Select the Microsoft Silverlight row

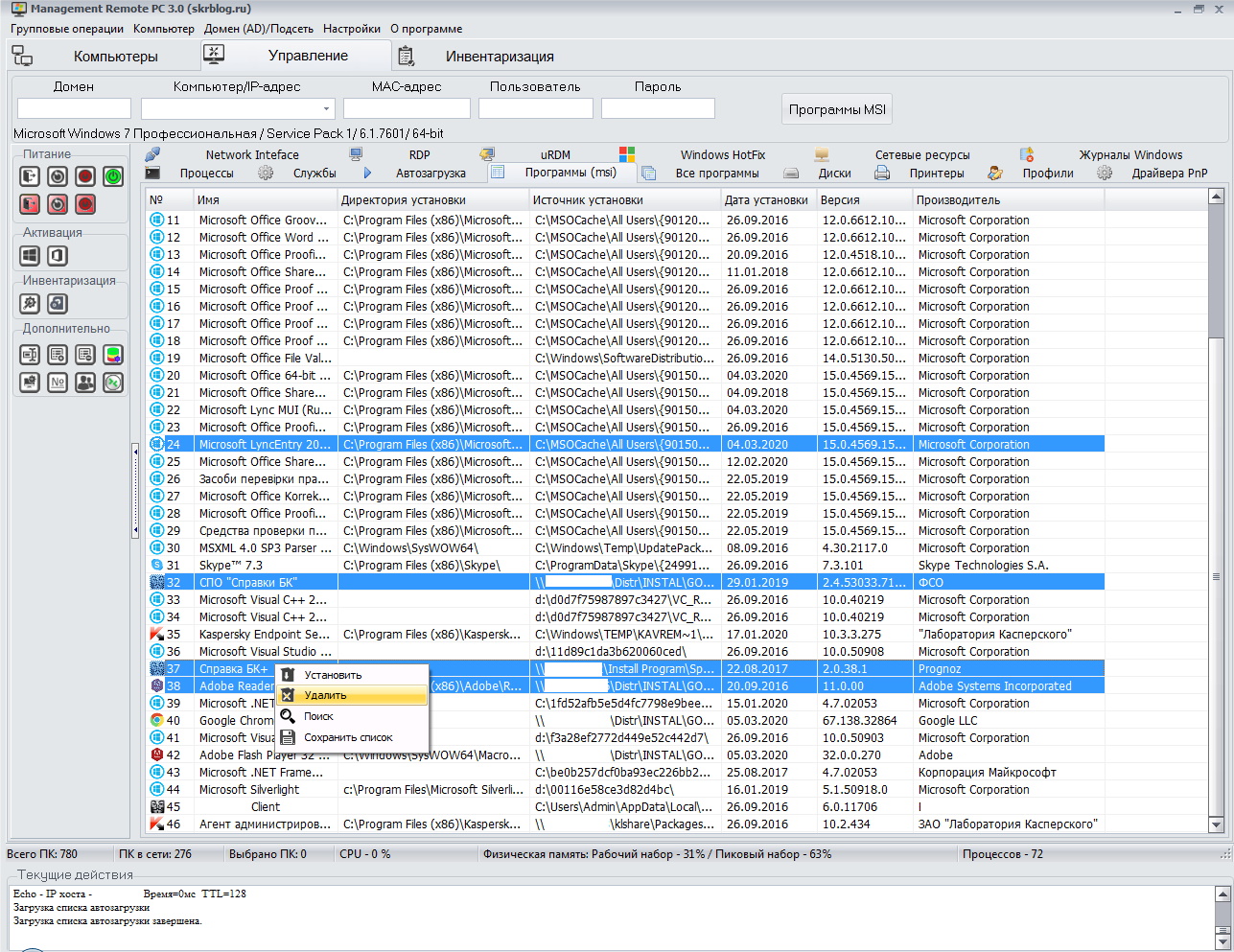pyautogui.click(x=626, y=790)
